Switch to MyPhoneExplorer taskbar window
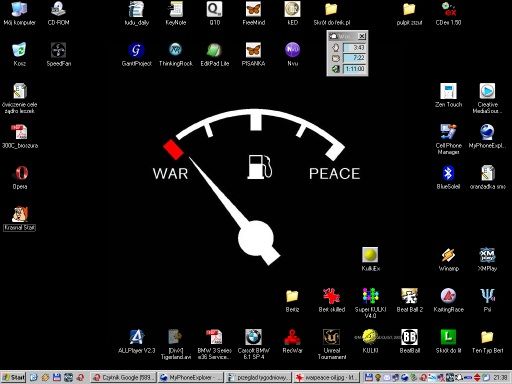 click(x=191, y=377)
